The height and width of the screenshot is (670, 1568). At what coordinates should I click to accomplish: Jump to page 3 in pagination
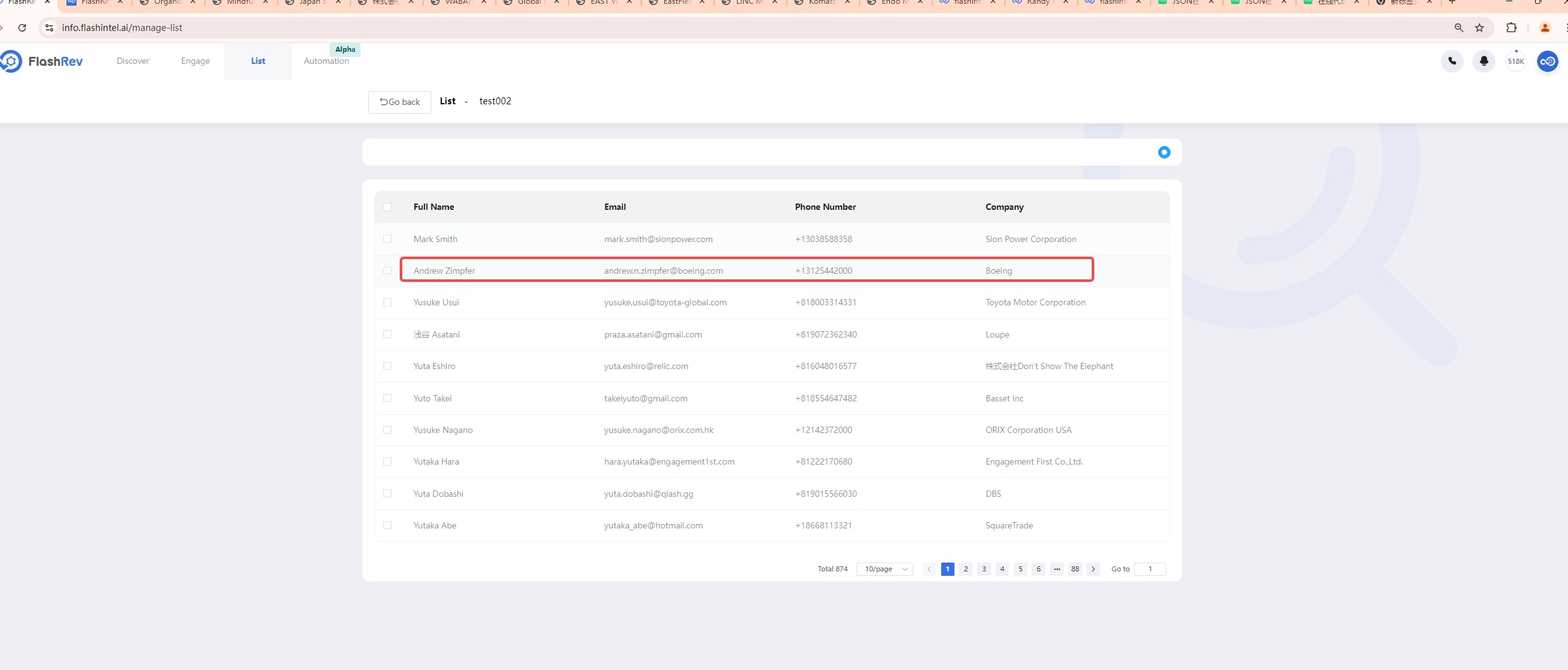(984, 569)
